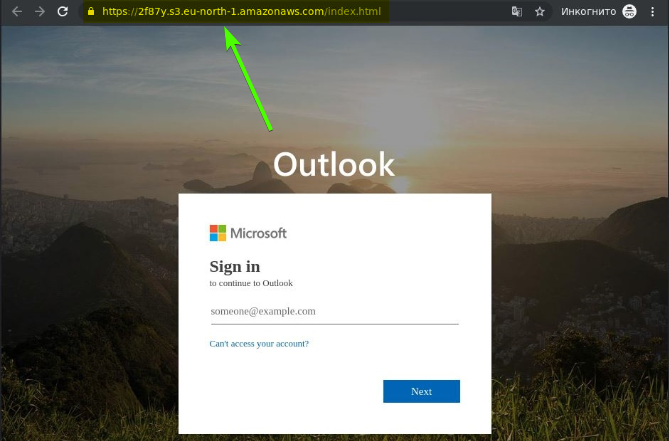This screenshot has height=441, width=669.
Task: Open the three-dot Chrome menu
Action: click(652, 12)
